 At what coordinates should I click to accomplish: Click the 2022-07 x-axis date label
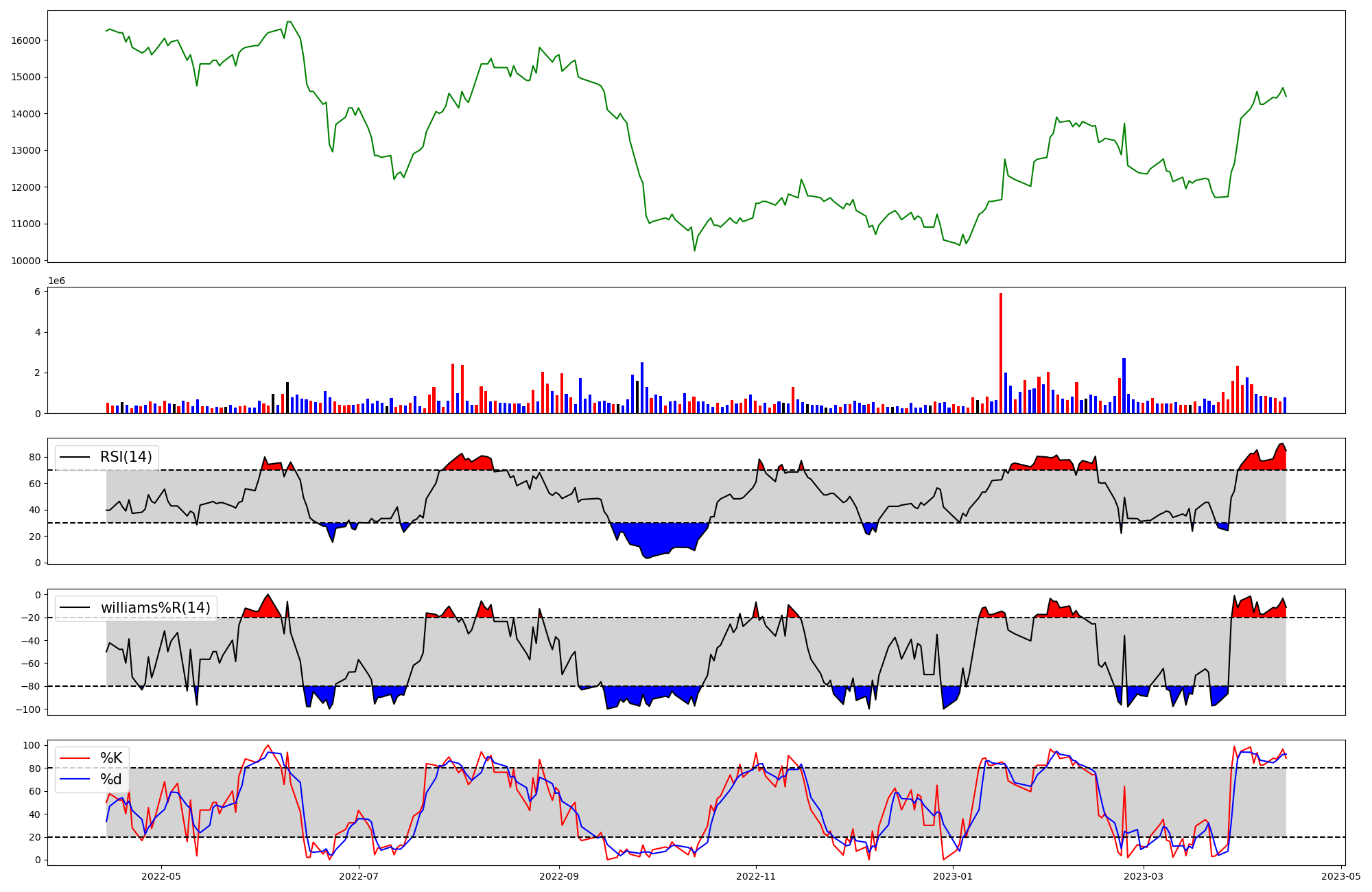point(359,876)
